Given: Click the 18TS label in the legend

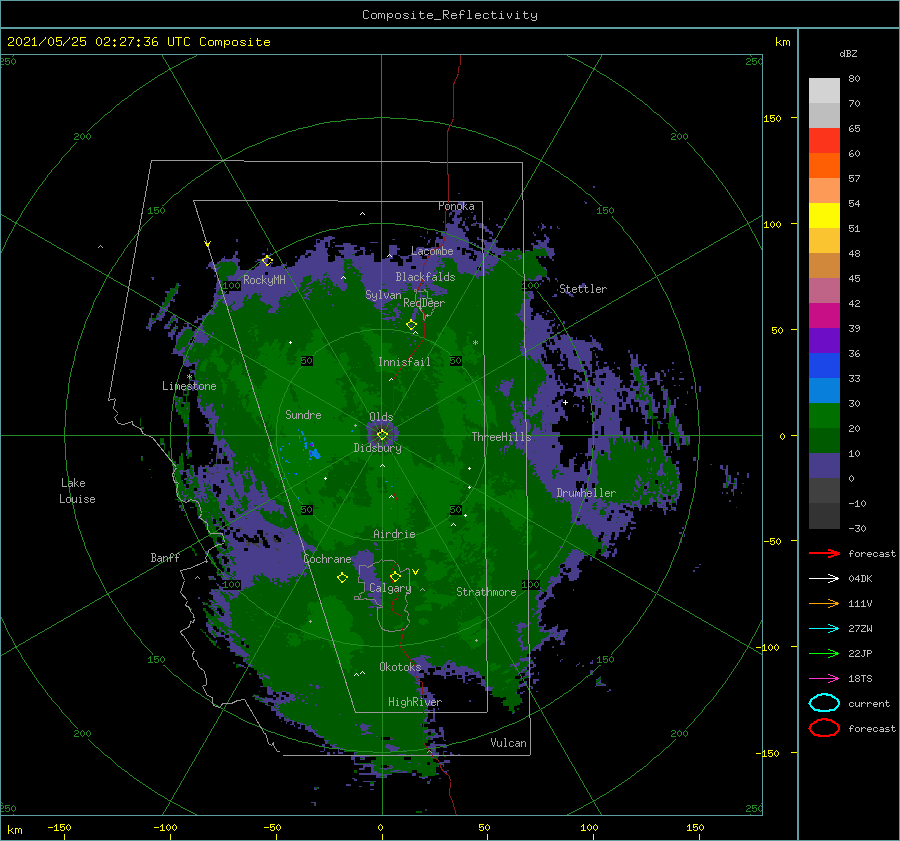Looking at the screenshot, I should [x=860, y=679].
